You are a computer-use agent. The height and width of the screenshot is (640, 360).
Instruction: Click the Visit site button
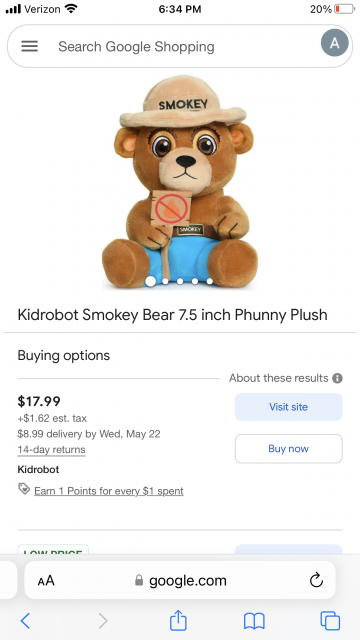(x=289, y=407)
